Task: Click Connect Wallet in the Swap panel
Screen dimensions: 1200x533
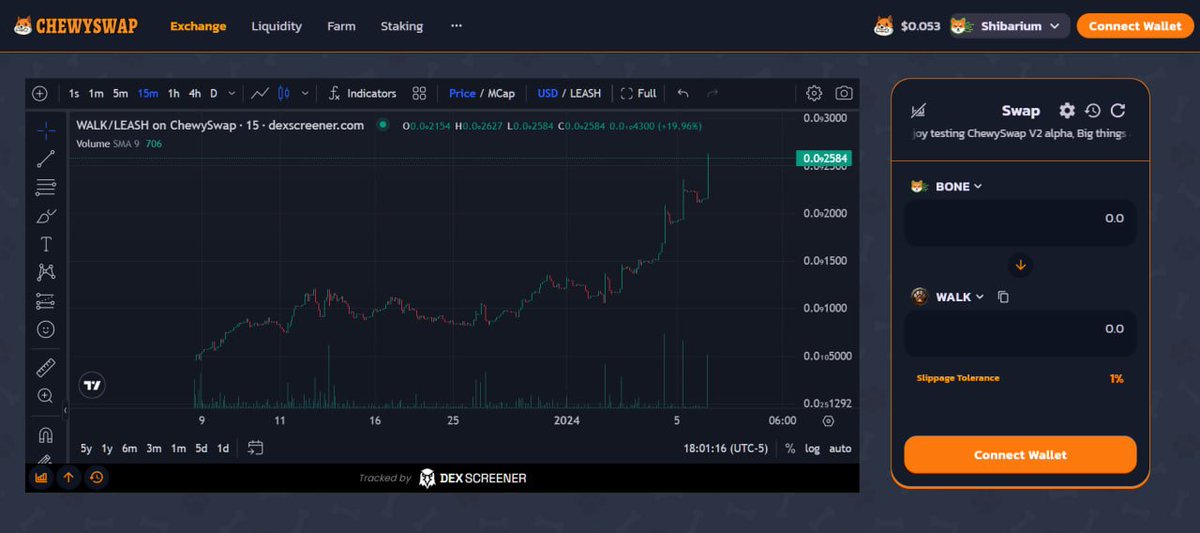Action: coord(1020,454)
